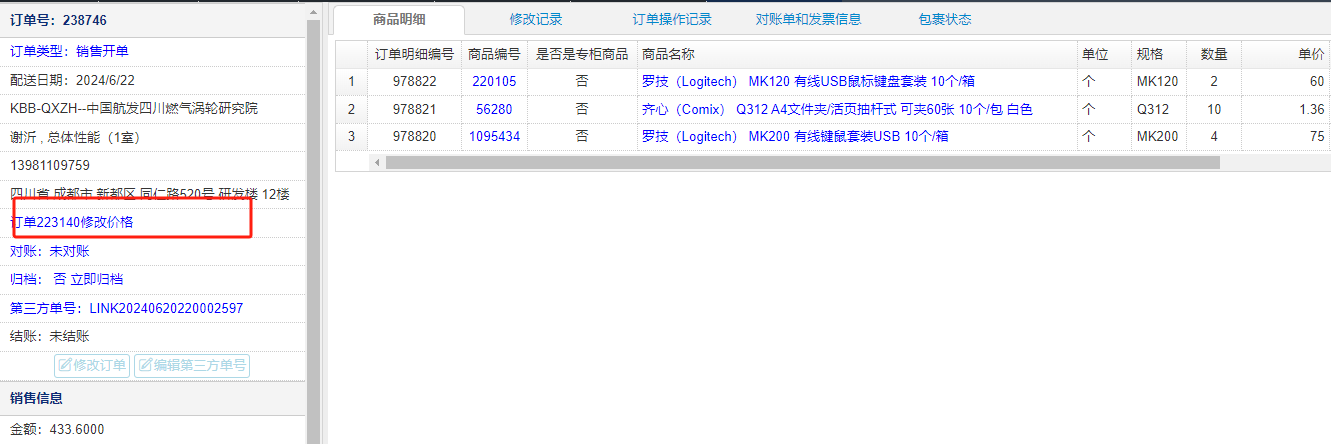The width and height of the screenshot is (1331, 444).
Task: Click the spec cell MK120
Action: pyautogui.click(x=1158, y=81)
